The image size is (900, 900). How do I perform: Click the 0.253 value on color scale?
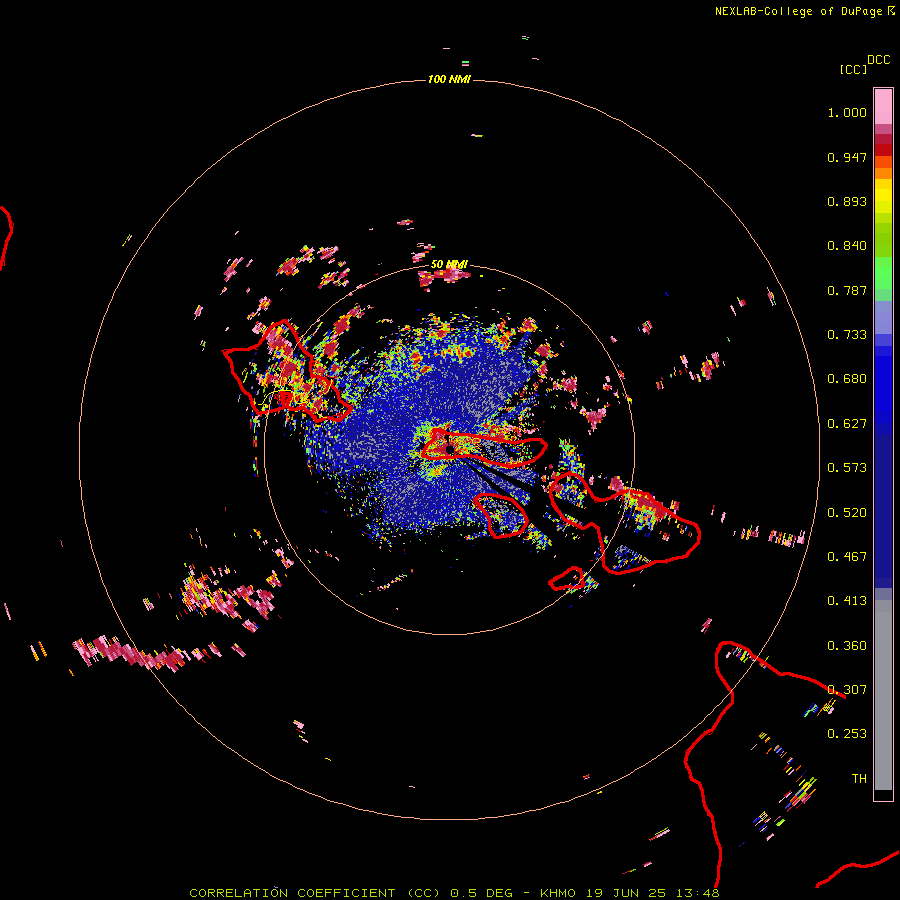click(847, 734)
